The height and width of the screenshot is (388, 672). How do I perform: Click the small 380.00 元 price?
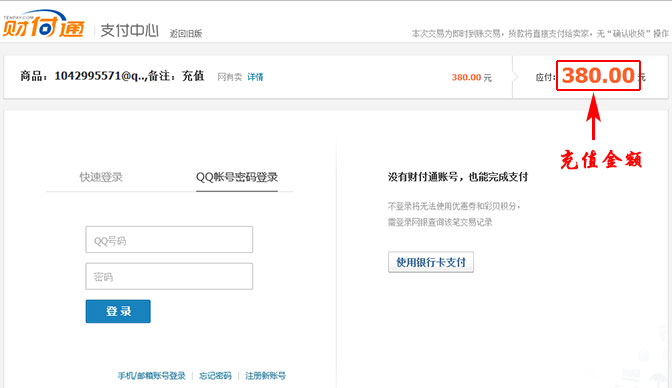tap(471, 77)
